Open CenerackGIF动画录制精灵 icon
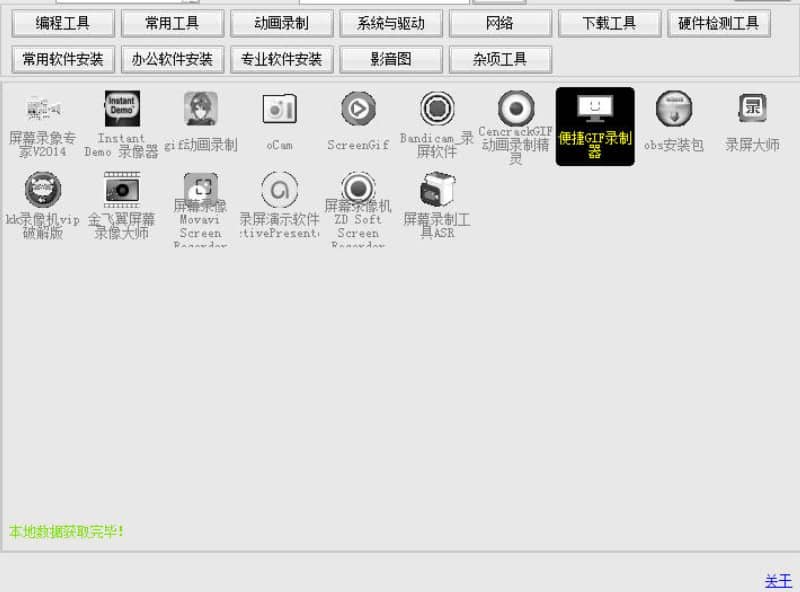 [516, 108]
